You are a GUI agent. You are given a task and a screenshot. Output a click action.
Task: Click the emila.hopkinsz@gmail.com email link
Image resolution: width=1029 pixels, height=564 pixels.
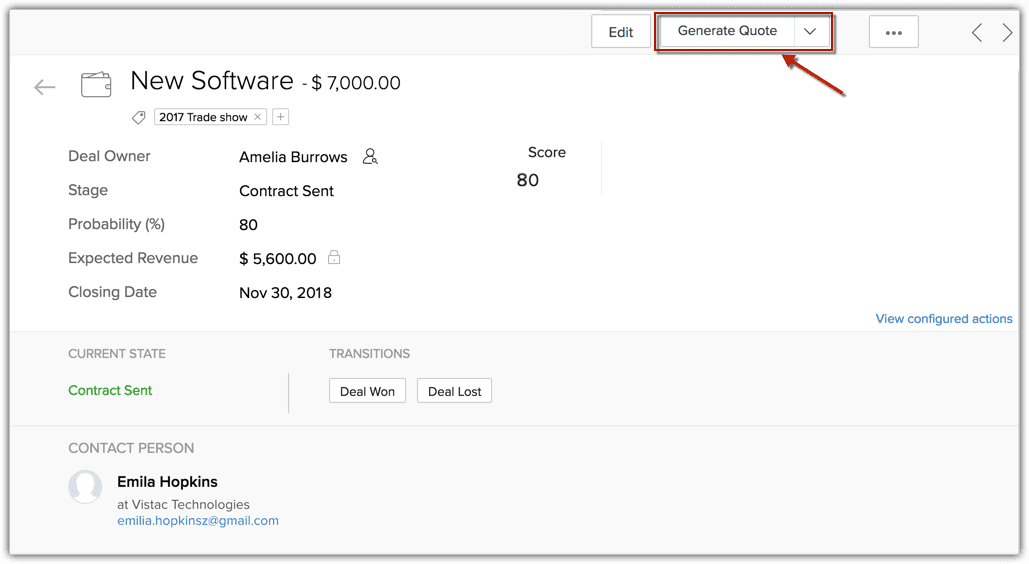tap(198, 521)
